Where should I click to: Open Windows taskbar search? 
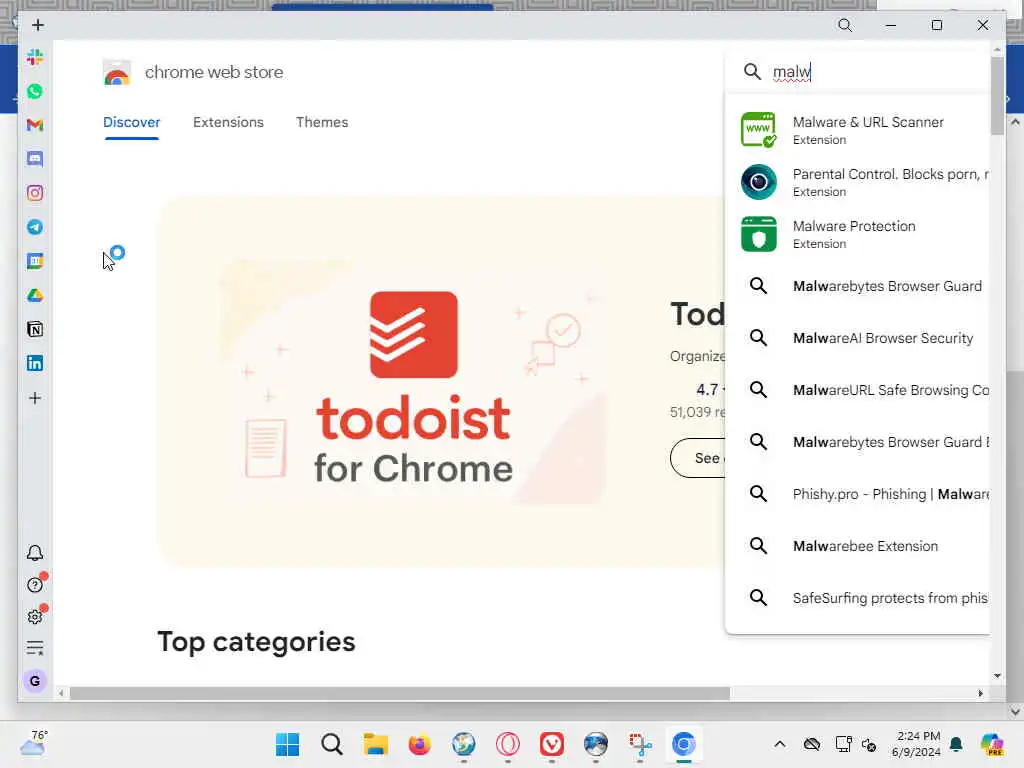pyautogui.click(x=332, y=744)
